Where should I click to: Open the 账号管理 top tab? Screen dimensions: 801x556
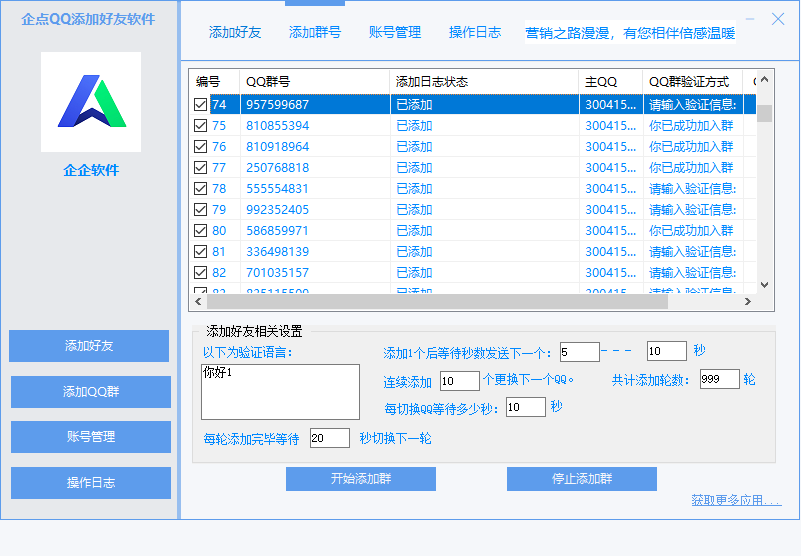click(395, 33)
